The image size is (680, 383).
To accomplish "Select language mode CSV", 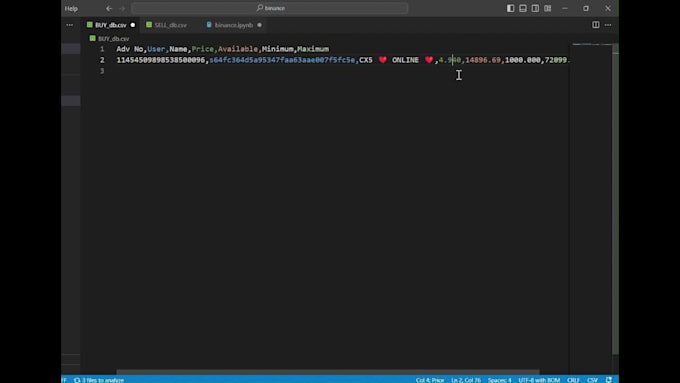I will click(592, 380).
